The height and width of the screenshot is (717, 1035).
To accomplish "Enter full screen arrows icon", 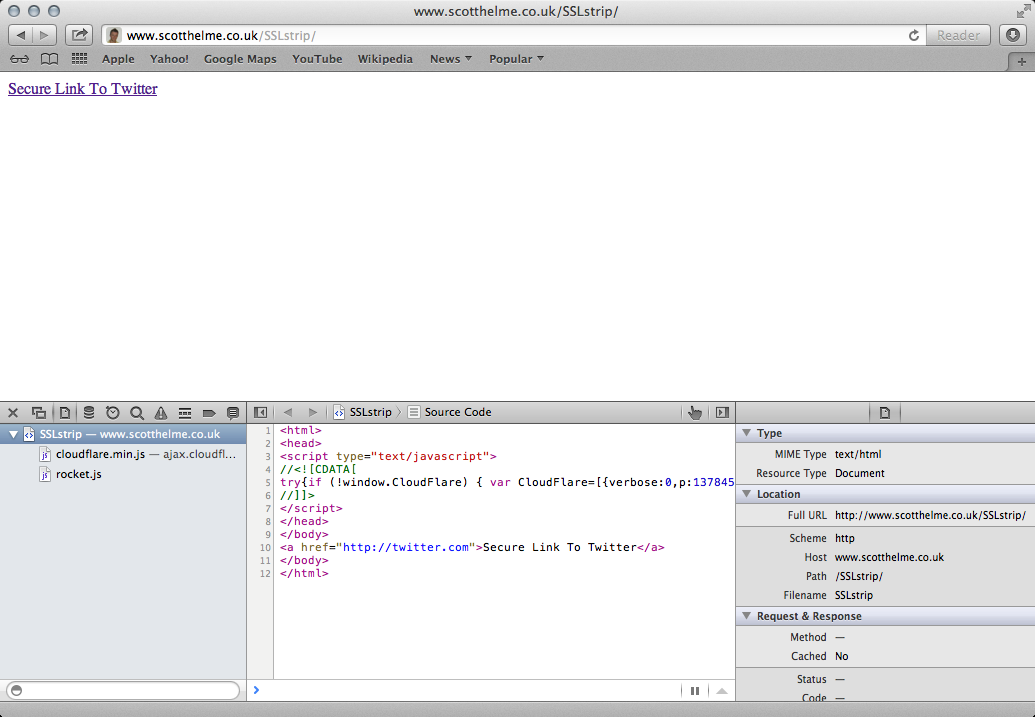I will point(1022,11).
